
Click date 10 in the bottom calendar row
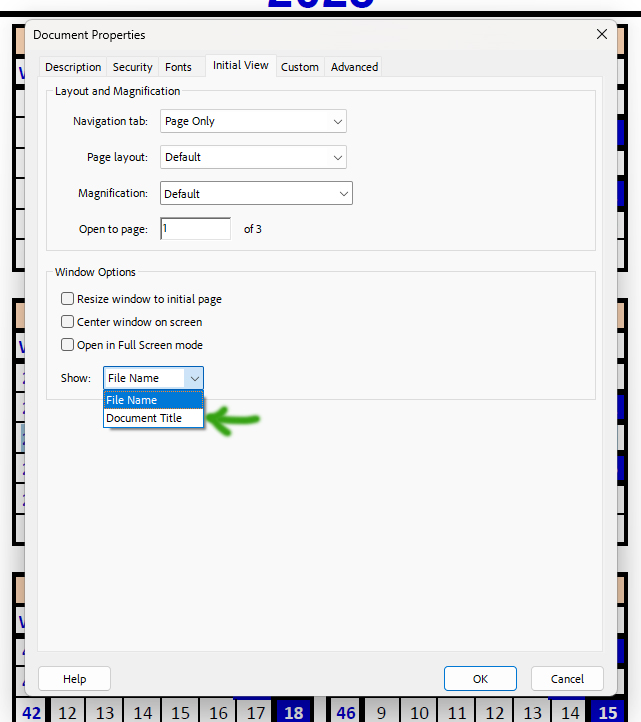(x=419, y=712)
